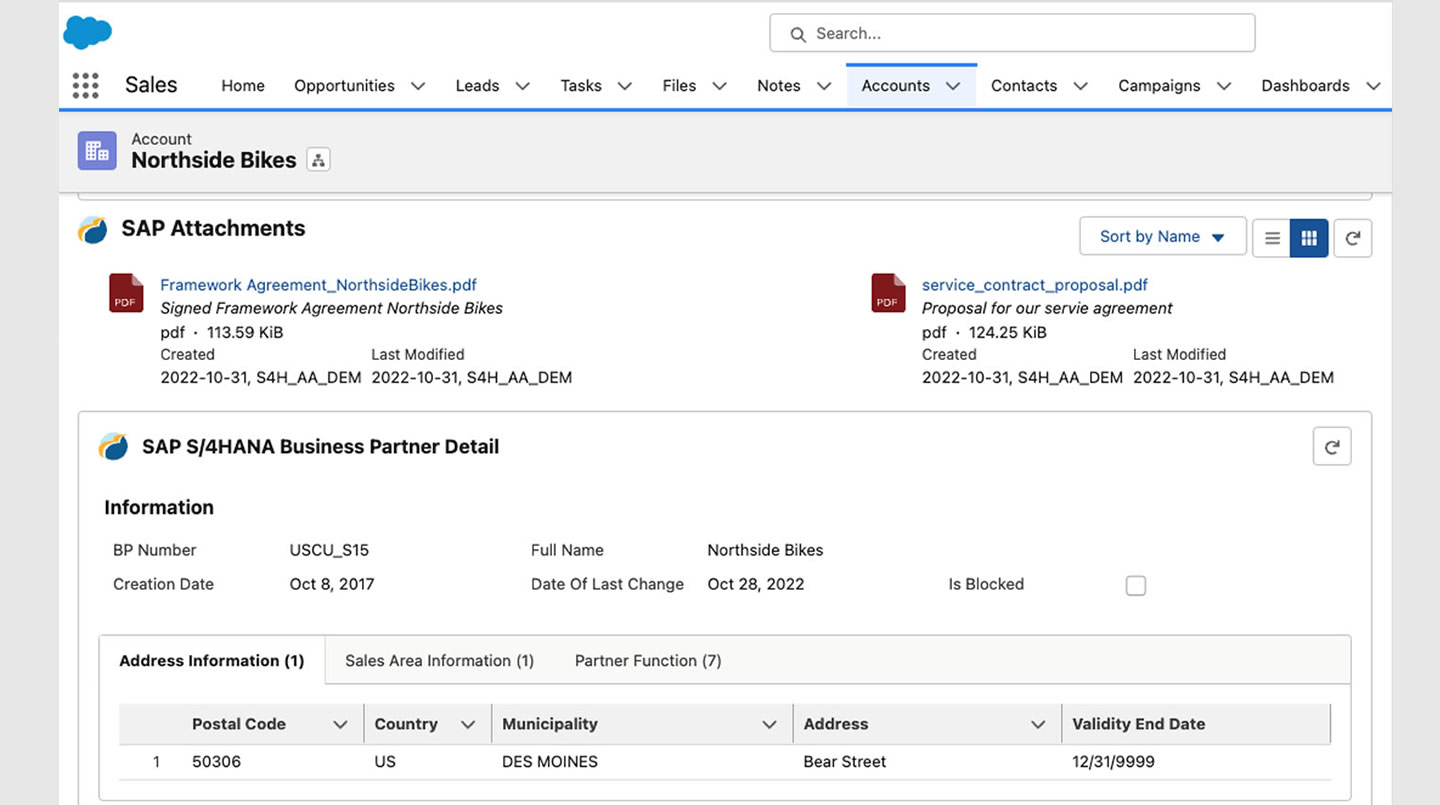
Task: Go to the Home tab
Action: click(243, 86)
